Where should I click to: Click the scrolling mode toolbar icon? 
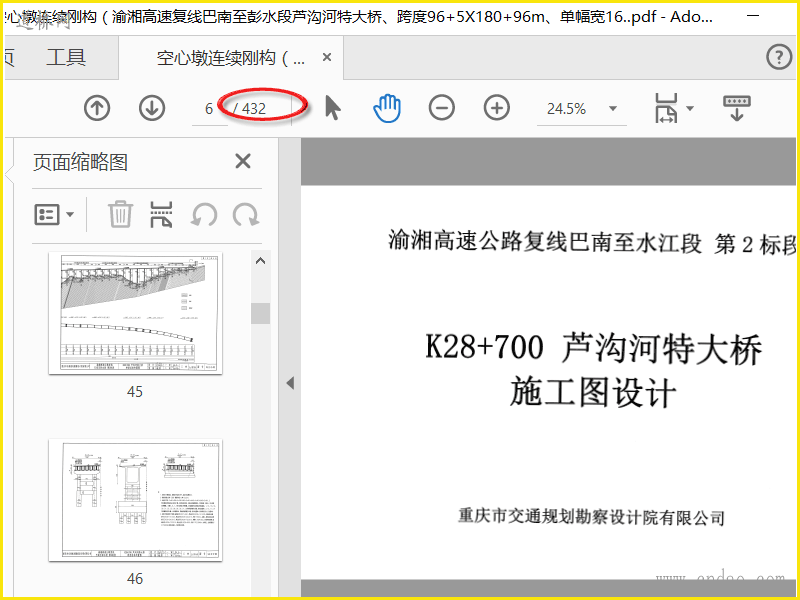737,107
